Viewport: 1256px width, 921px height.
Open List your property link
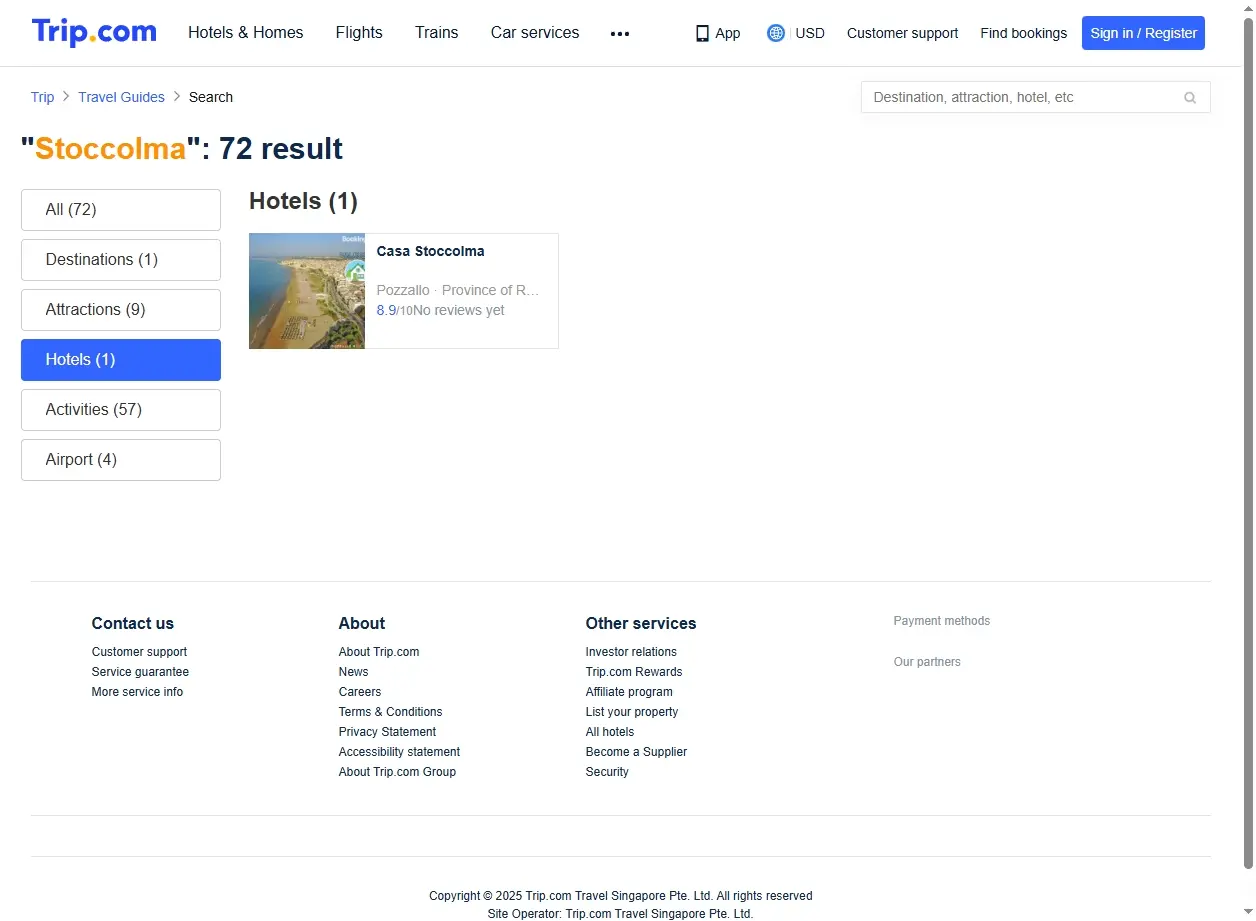click(x=632, y=712)
